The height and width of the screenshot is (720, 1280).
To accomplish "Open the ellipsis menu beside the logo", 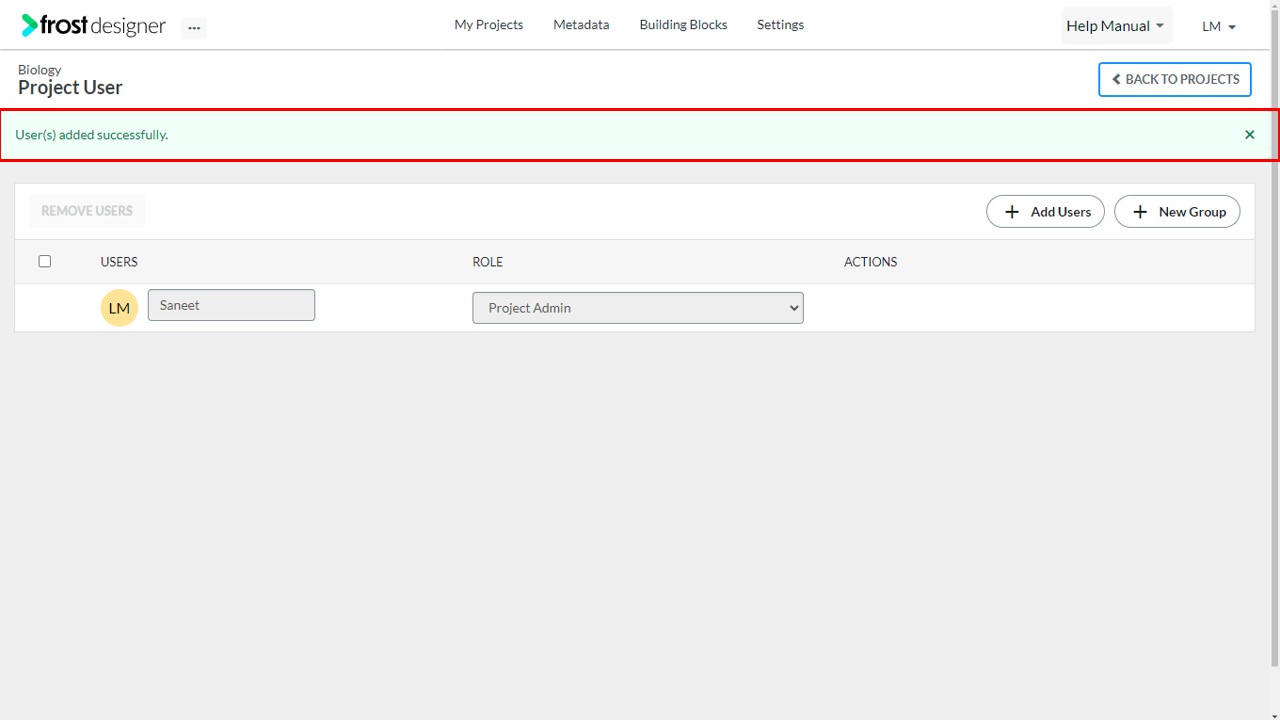I will point(194,28).
